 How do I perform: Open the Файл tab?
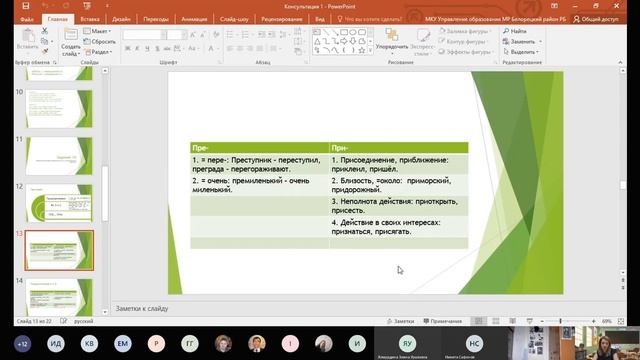[27, 19]
